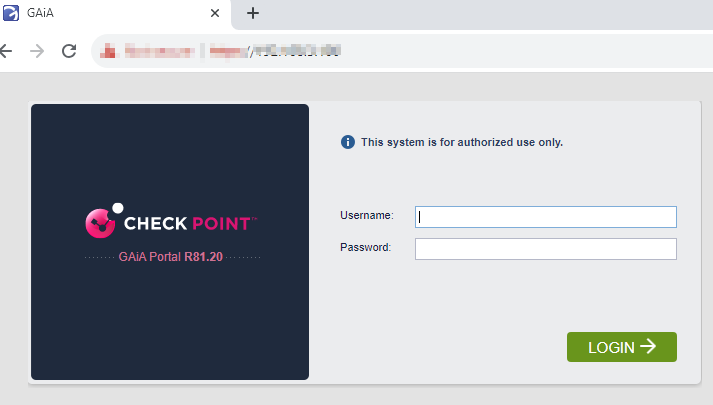Focus the Password input field
713x405 pixels.
click(x=546, y=249)
